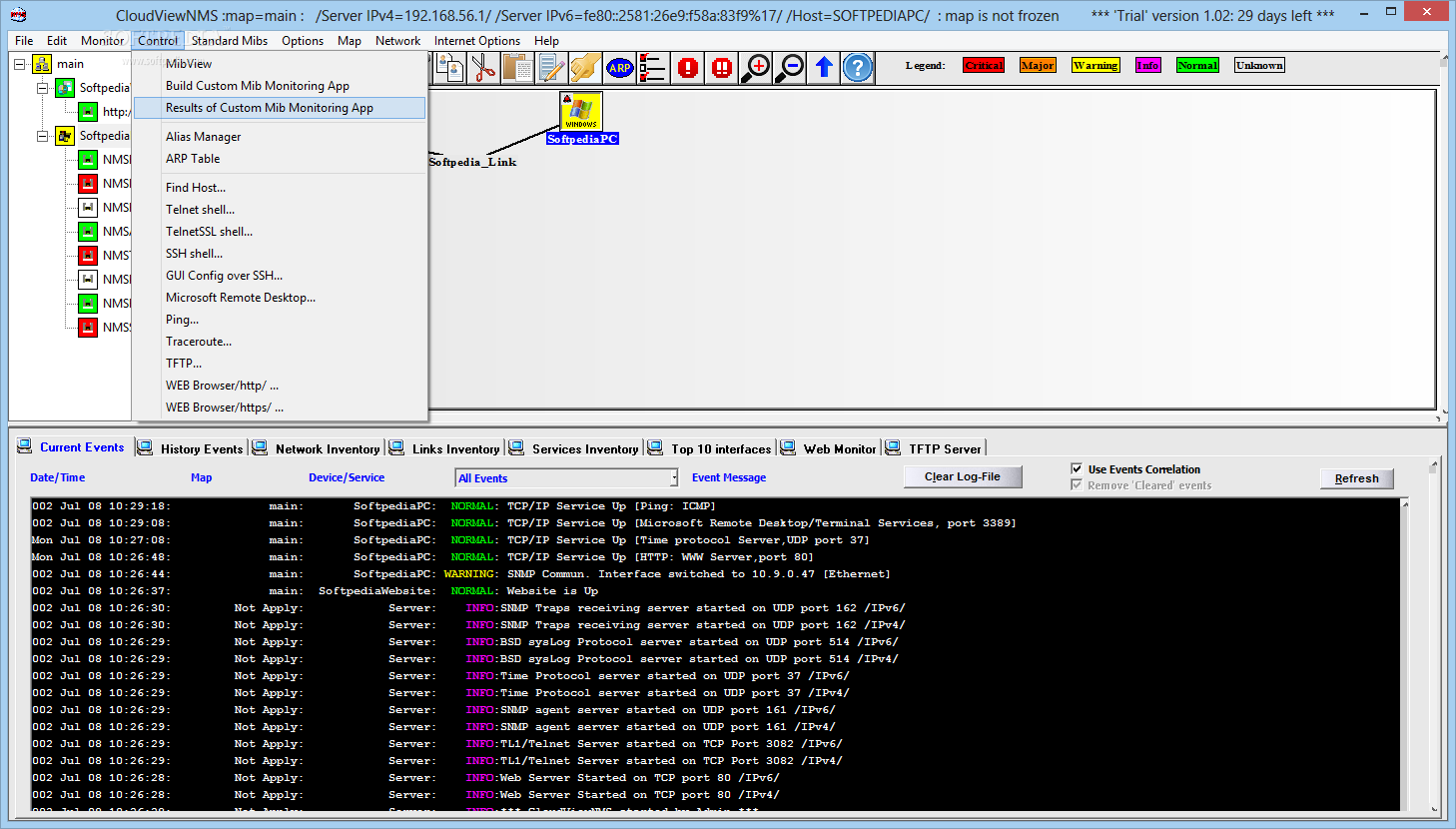The image size is (1456, 829).
Task: Switch to the Web Monitor tab
Action: click(x=829, y=448)
